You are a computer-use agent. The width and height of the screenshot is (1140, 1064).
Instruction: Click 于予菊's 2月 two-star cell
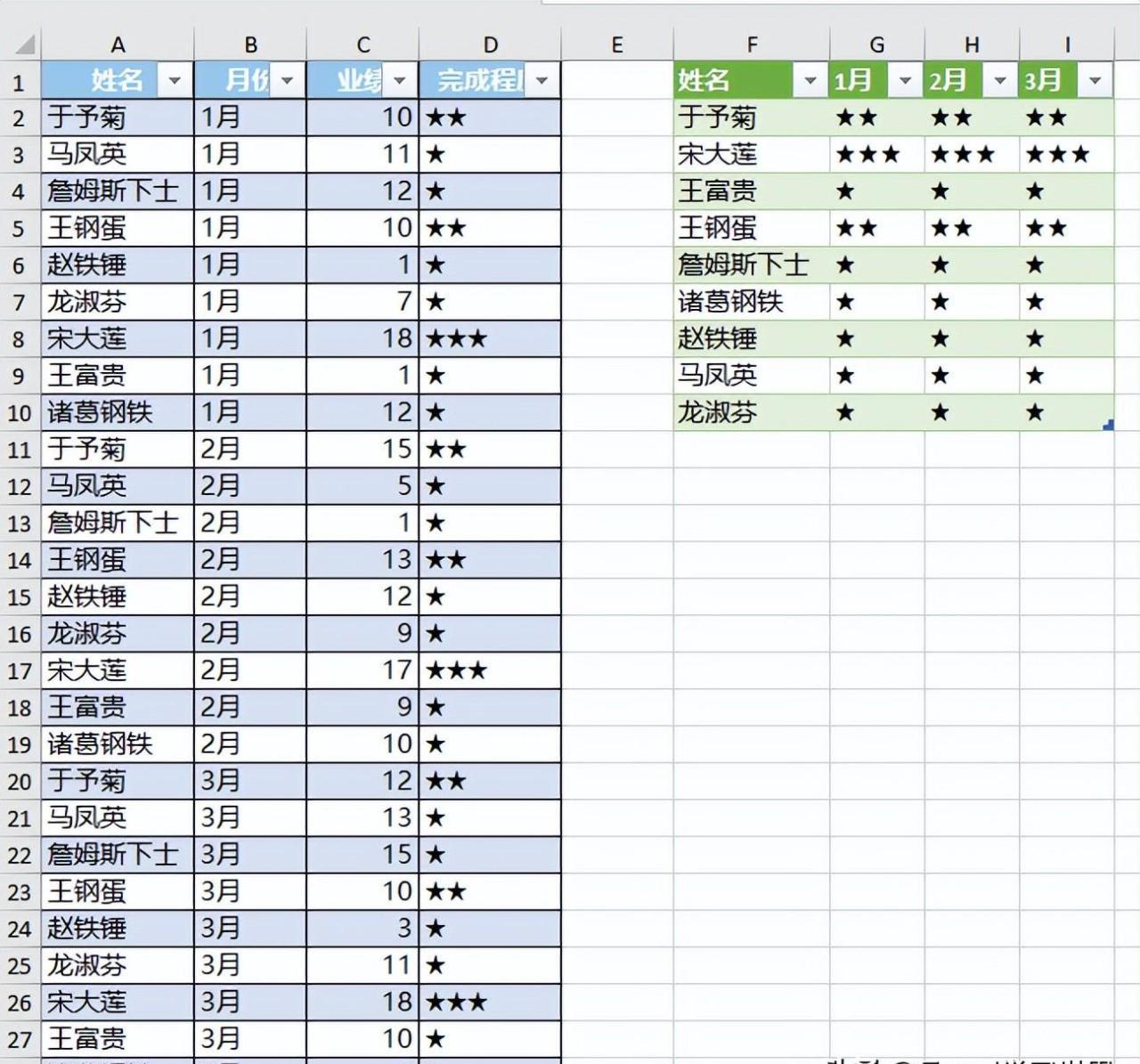point(972,118)
